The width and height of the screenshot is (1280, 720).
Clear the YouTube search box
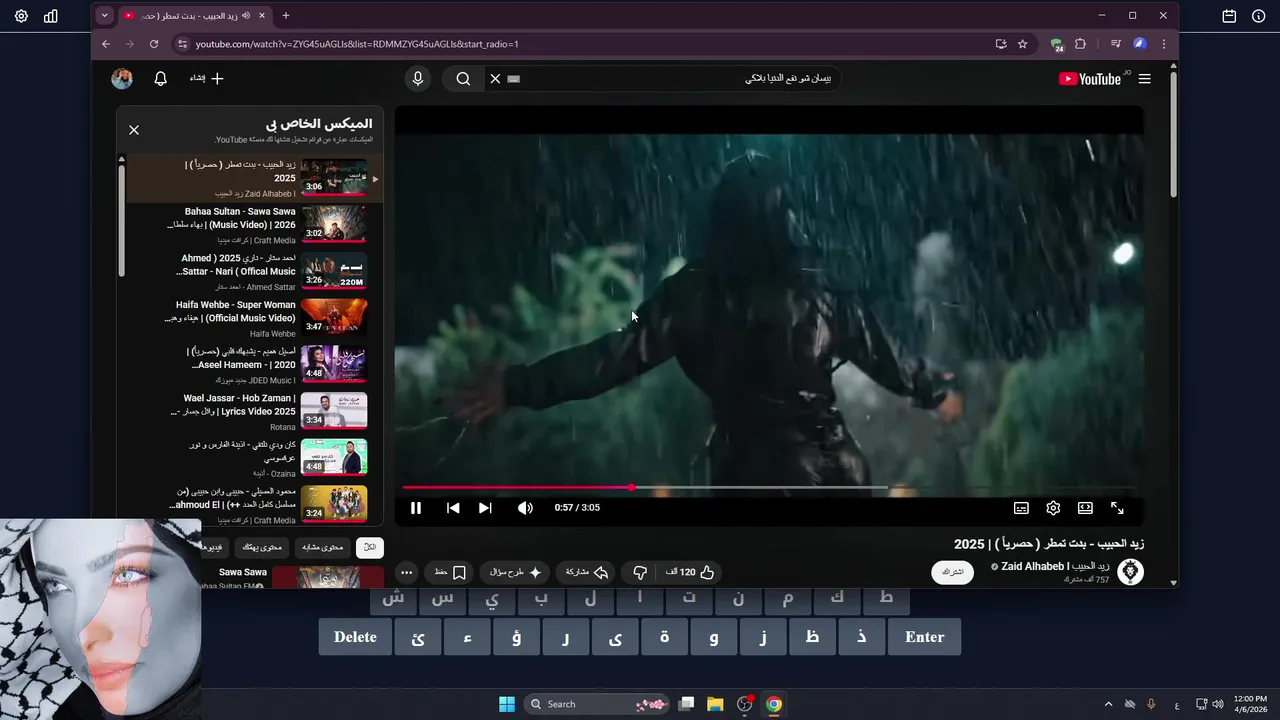(495, 79)
